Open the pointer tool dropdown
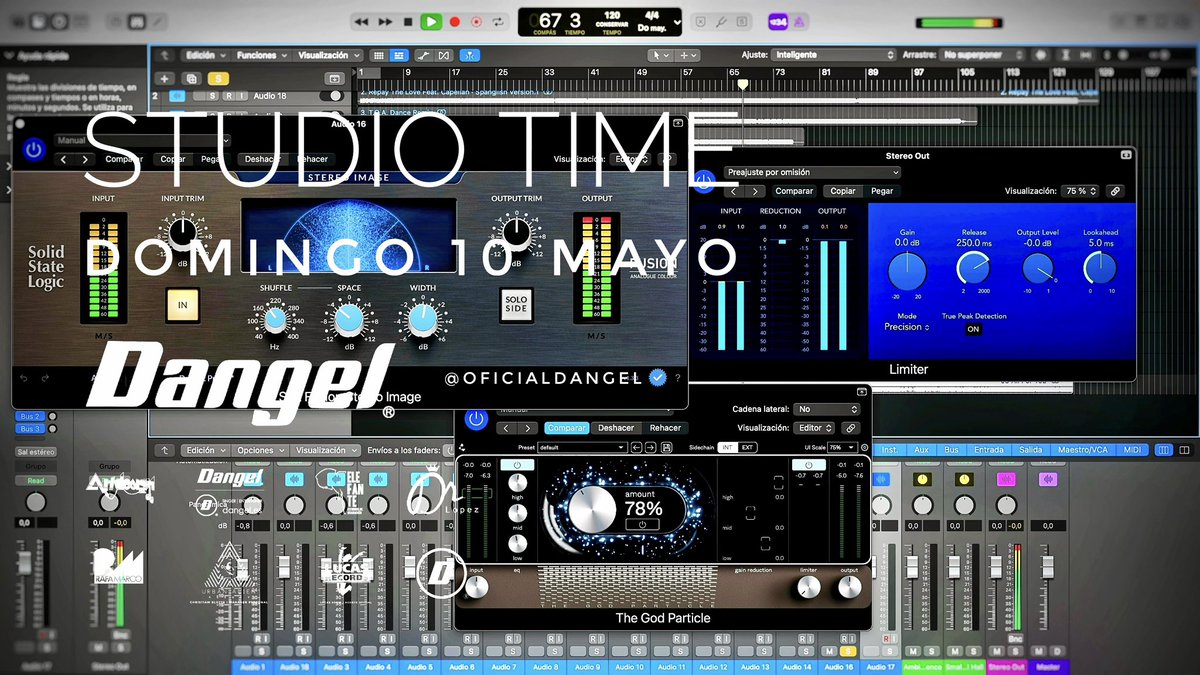The width and height of the screenshot is (1200, 675). click(x=659, y=55)
